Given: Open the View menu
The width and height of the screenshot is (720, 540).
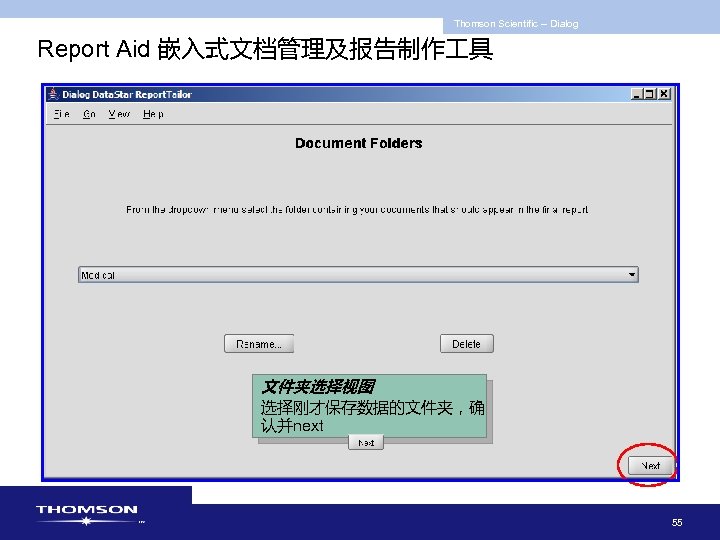Looking at the screenshot, I should point(119,114).
